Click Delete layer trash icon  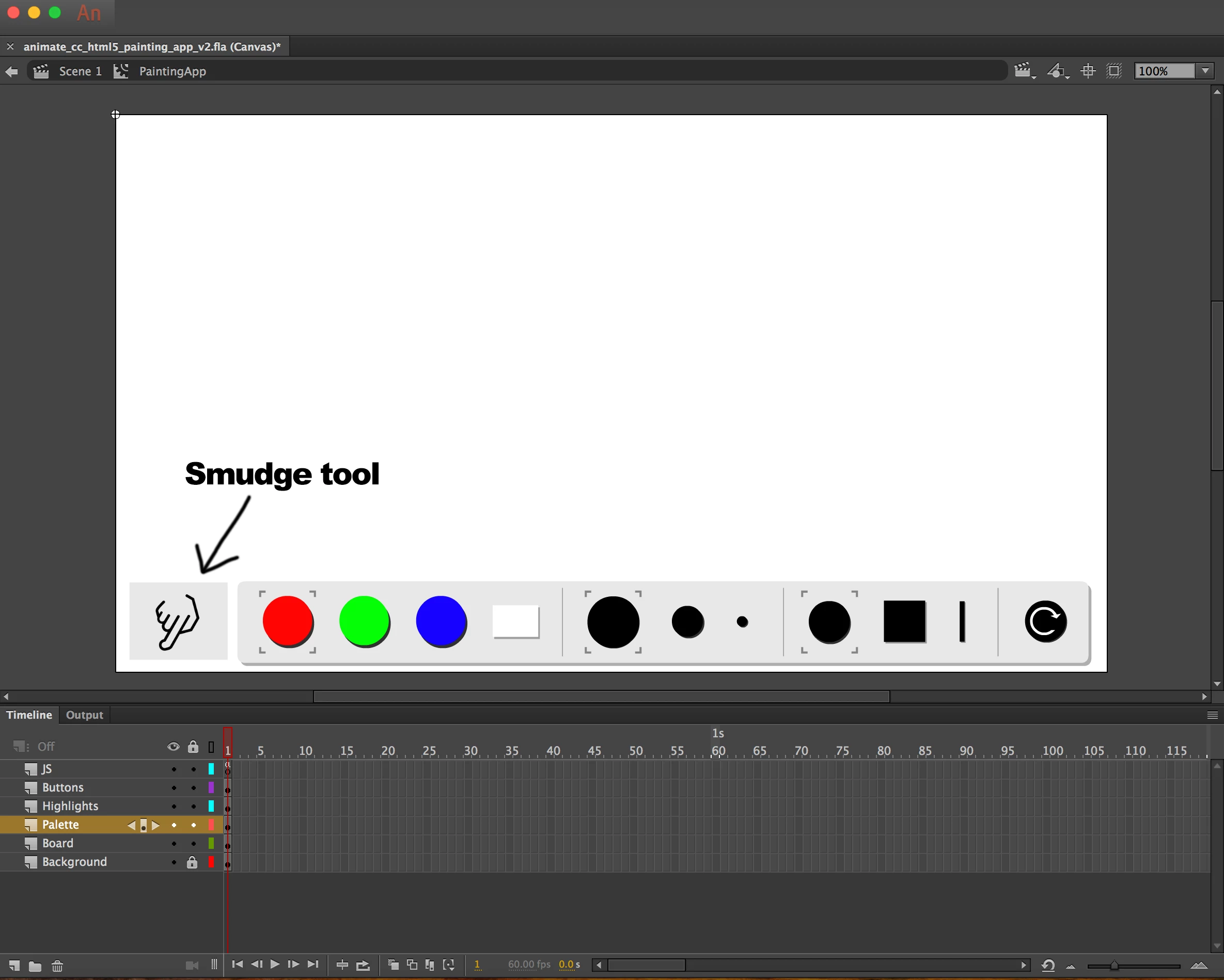coord(57,965)
